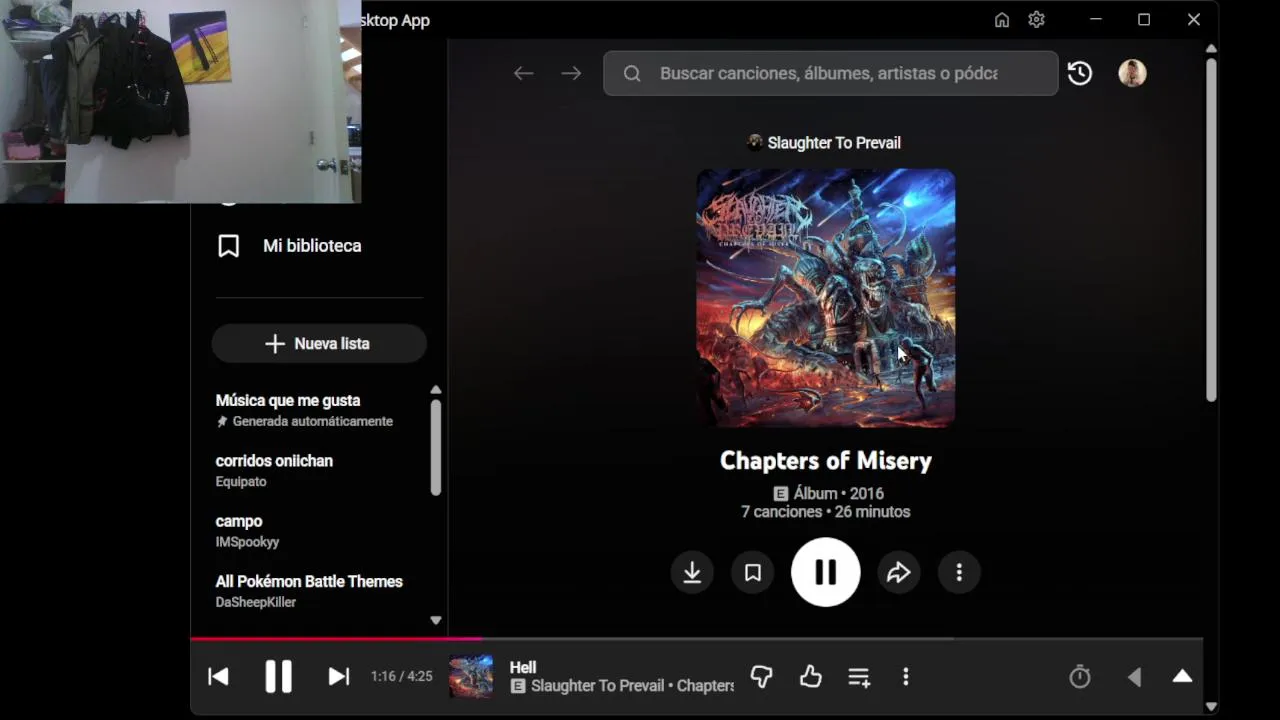Click the DaSheepKiller playlist author text
Image resolution: width=1280 pixels, height=720 pixels.
click(x=255, y=602)
